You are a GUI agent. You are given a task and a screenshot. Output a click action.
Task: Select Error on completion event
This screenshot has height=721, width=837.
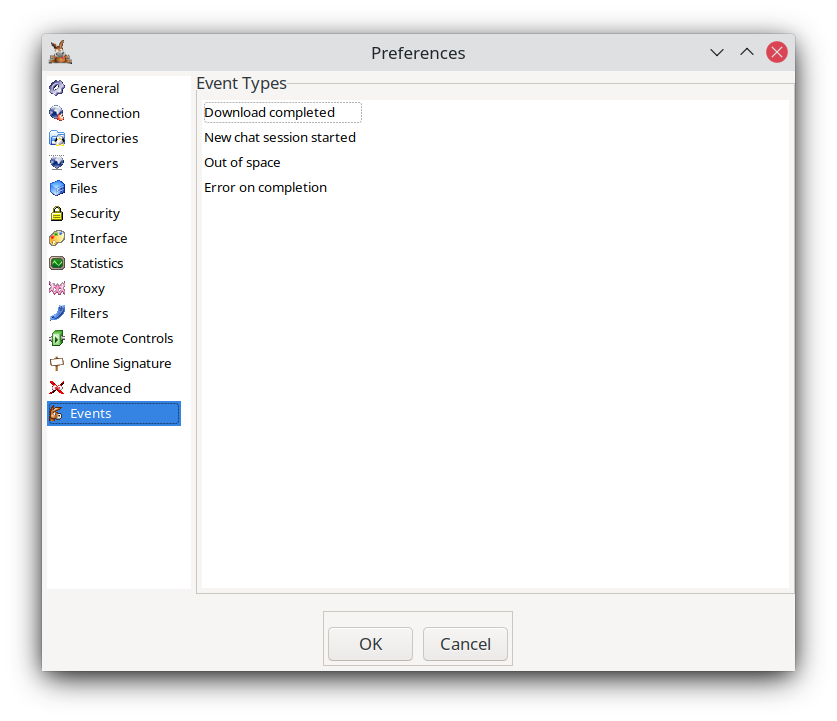pyautogui.click(x=265, y=187)
